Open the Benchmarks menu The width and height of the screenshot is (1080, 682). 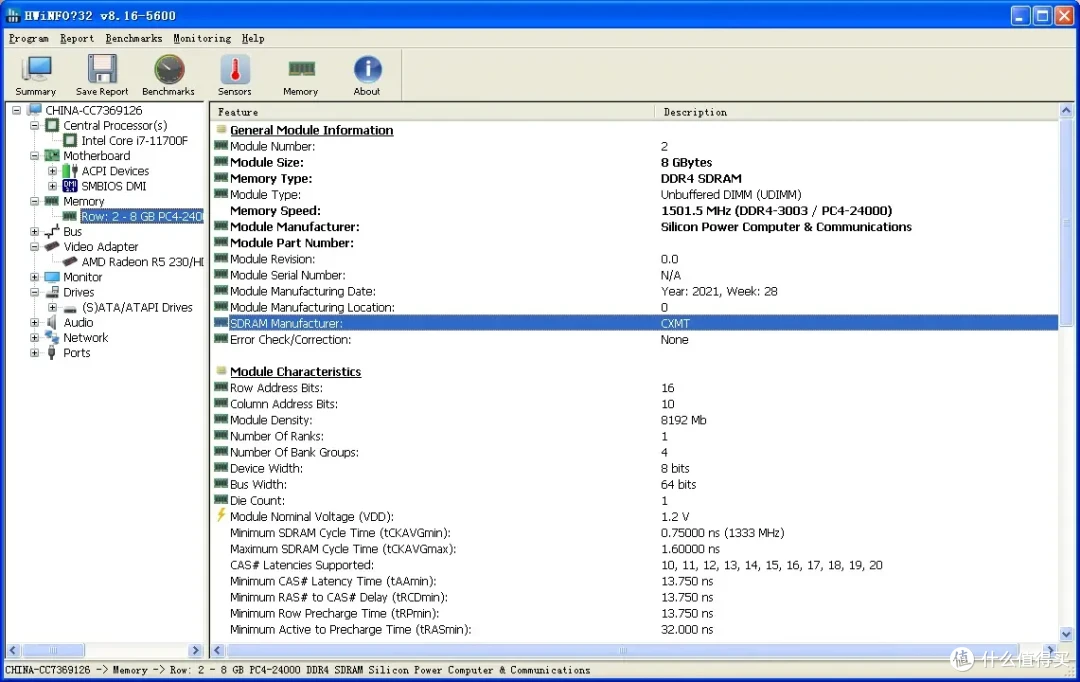coord(134,39)
